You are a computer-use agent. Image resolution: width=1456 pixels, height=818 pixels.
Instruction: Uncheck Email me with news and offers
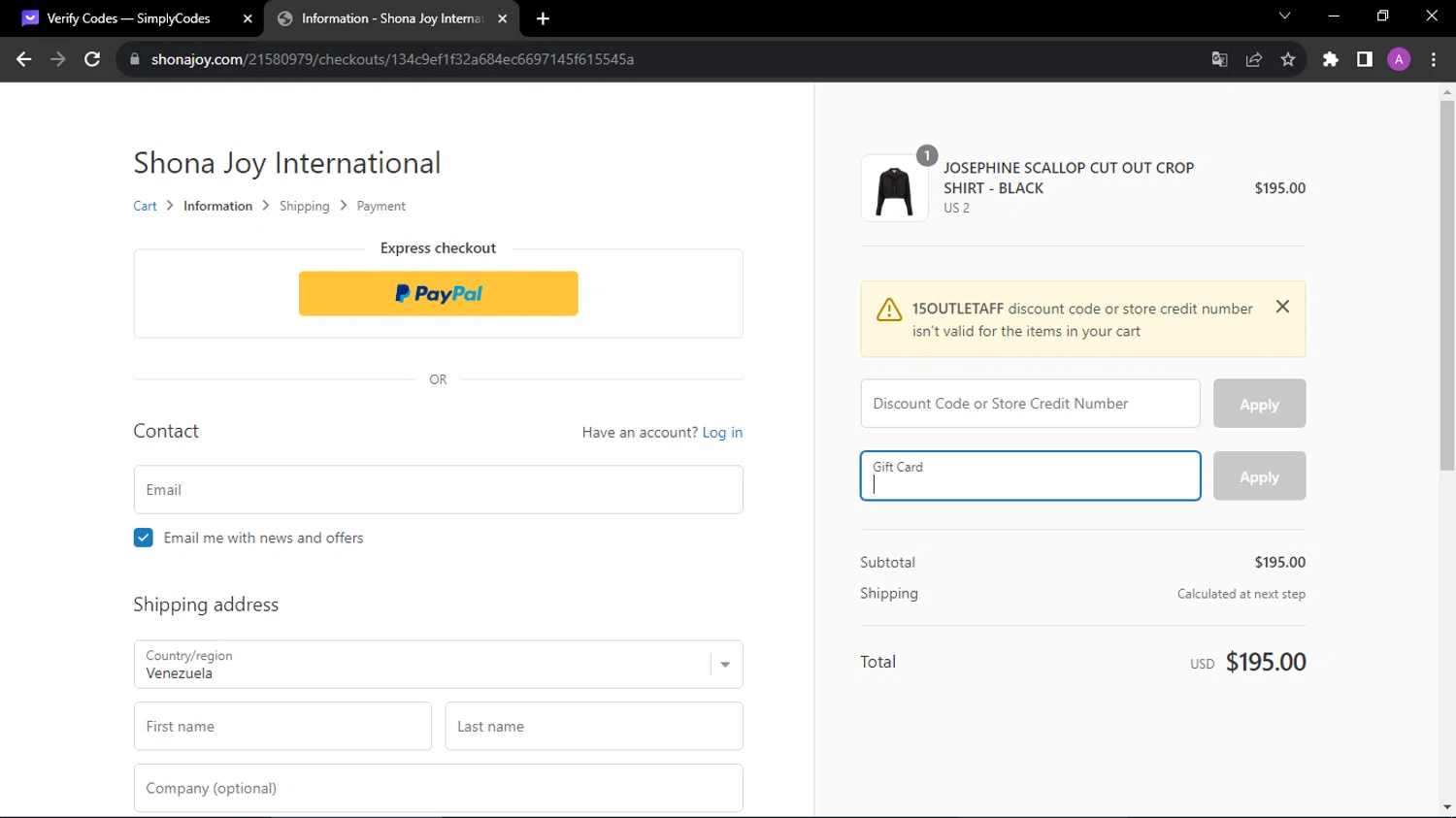pyautogui.click(x=143, y=538)
